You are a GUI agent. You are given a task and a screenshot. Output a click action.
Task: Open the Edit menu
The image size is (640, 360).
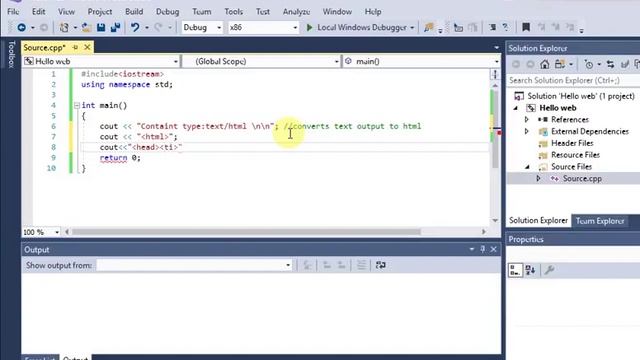click(39, 11)
